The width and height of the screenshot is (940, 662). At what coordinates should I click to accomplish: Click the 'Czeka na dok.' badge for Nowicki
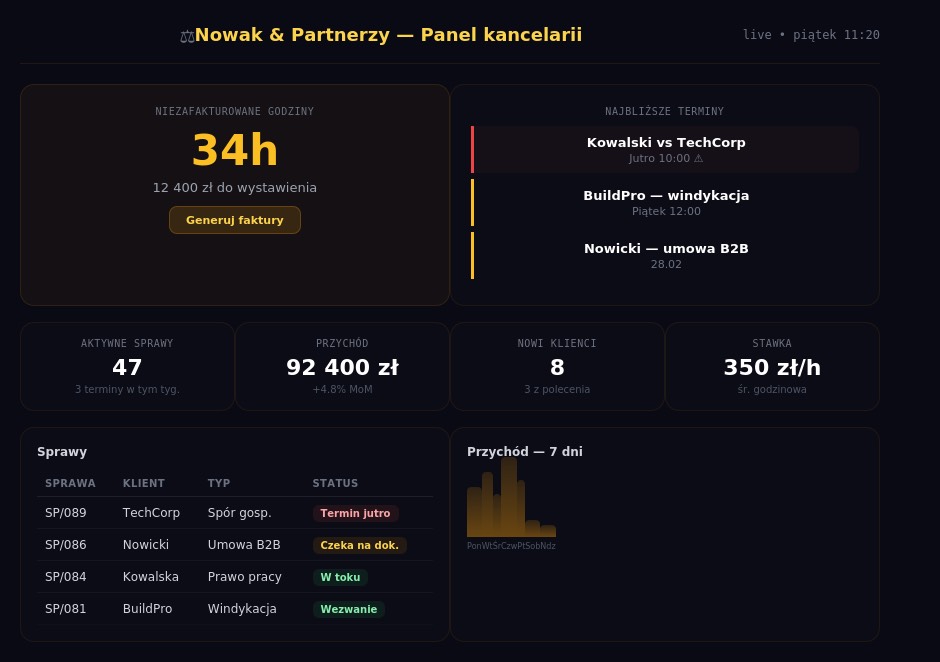click(359, 545)
